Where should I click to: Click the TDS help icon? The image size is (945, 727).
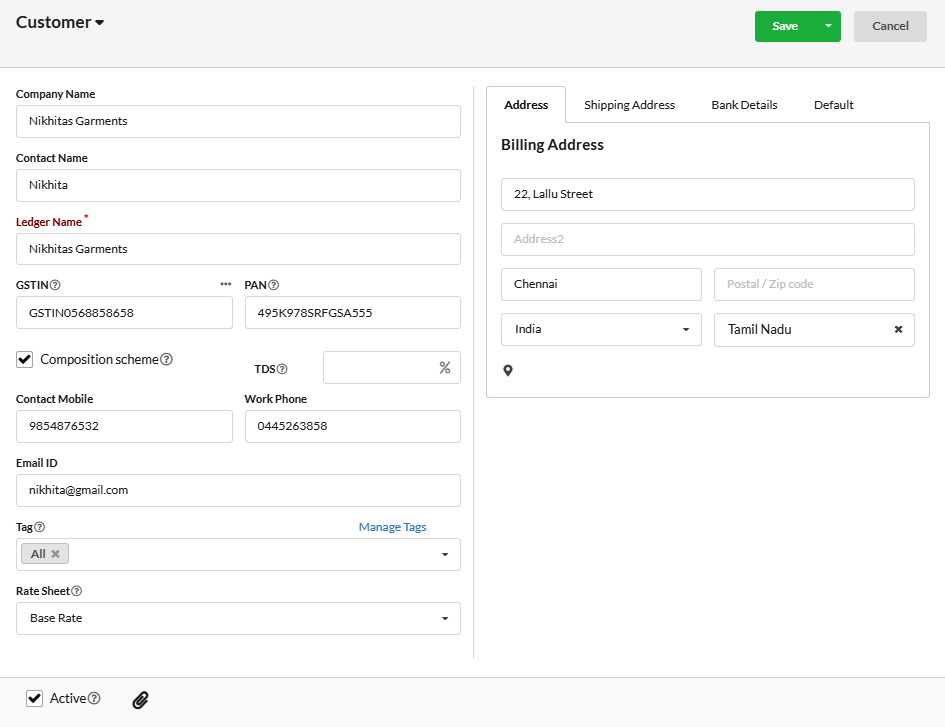282,369
